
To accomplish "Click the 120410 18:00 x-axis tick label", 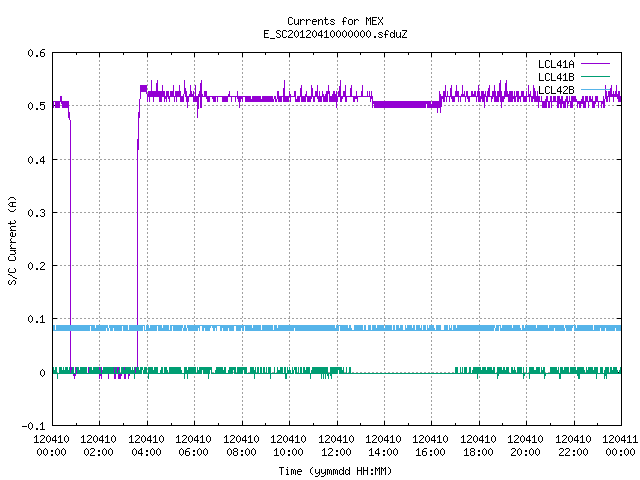I will [x=478, y=446].
